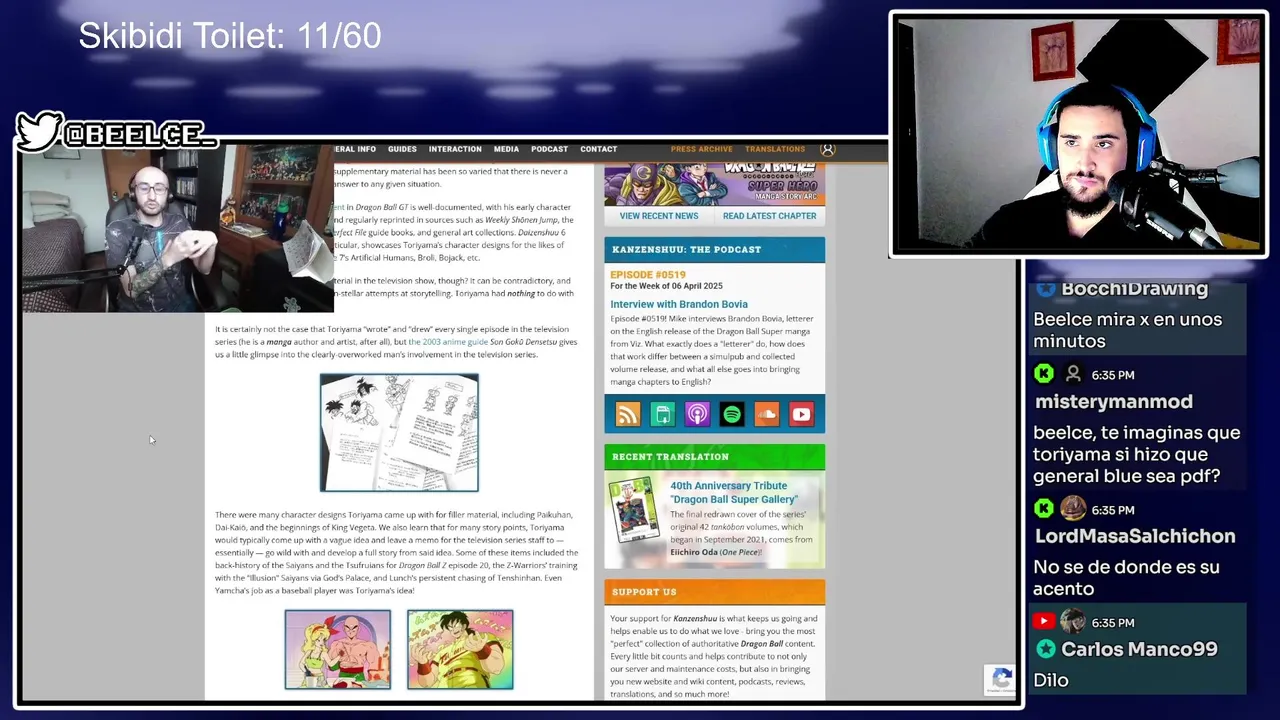Click Kick badge beside misterymanmod's message
Screen dimensions: 1280x720
1044,374
